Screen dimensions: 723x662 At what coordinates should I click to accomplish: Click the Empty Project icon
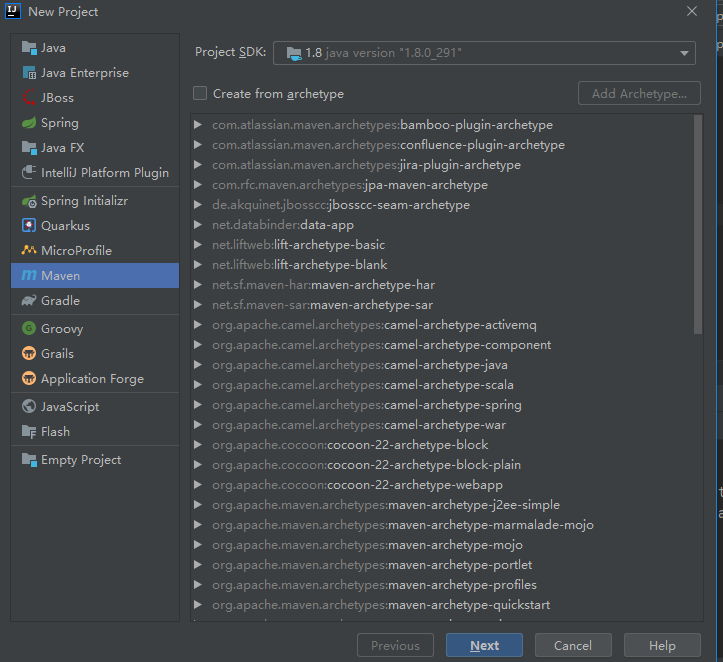pyautogui.click(x=29, y=460)
